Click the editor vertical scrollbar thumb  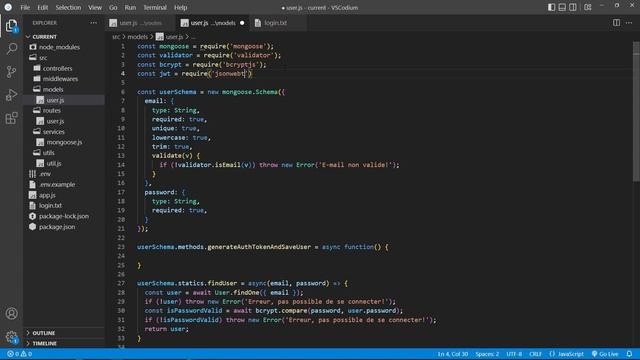636,111
